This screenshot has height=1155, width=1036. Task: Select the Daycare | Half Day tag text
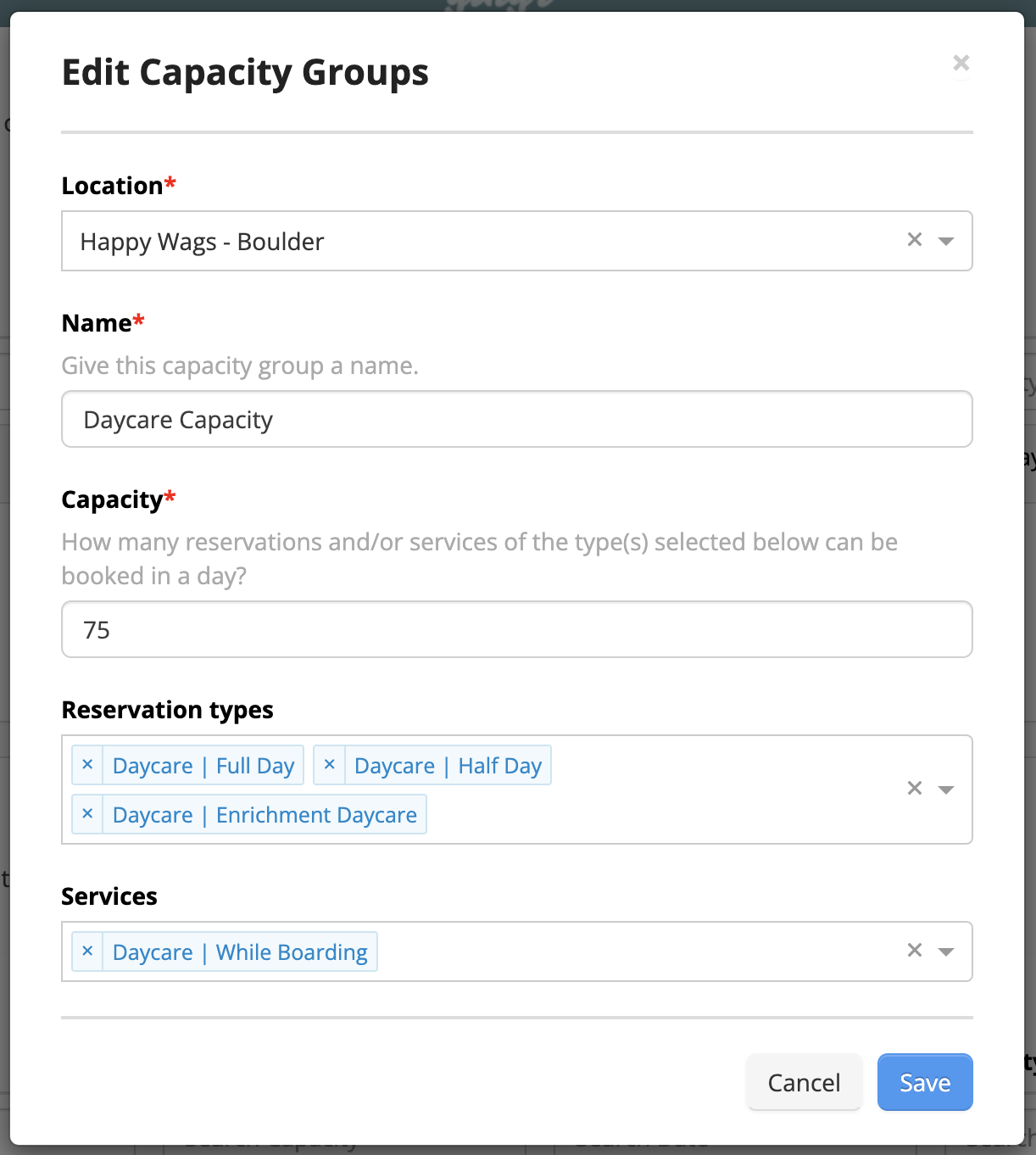pyautogui.click(x=448, y=766)
